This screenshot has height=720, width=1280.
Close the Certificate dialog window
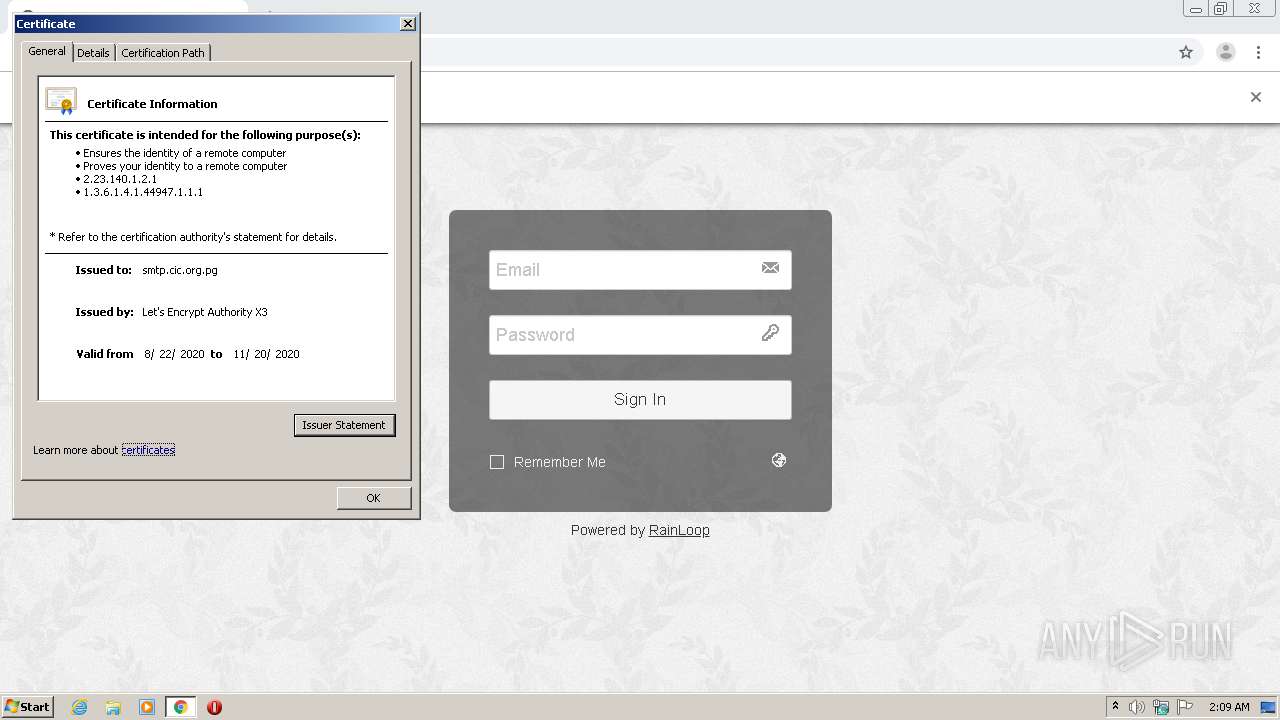pos(408,24)
